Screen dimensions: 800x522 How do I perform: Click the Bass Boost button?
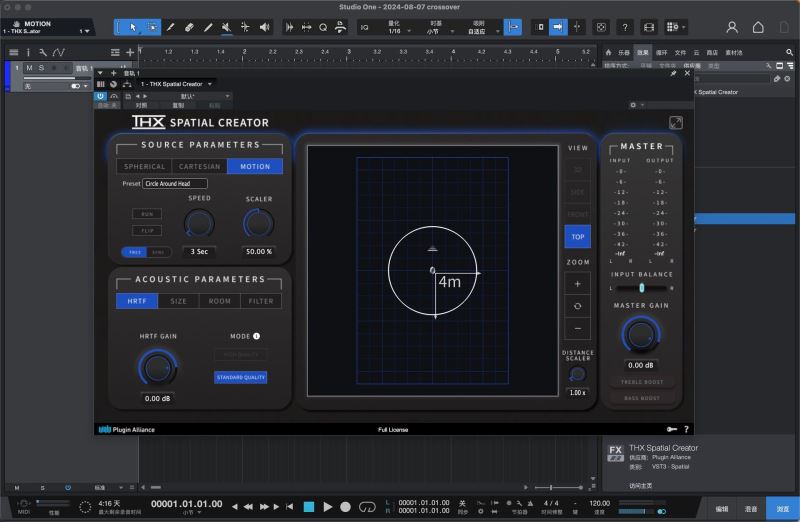(642, 398)
